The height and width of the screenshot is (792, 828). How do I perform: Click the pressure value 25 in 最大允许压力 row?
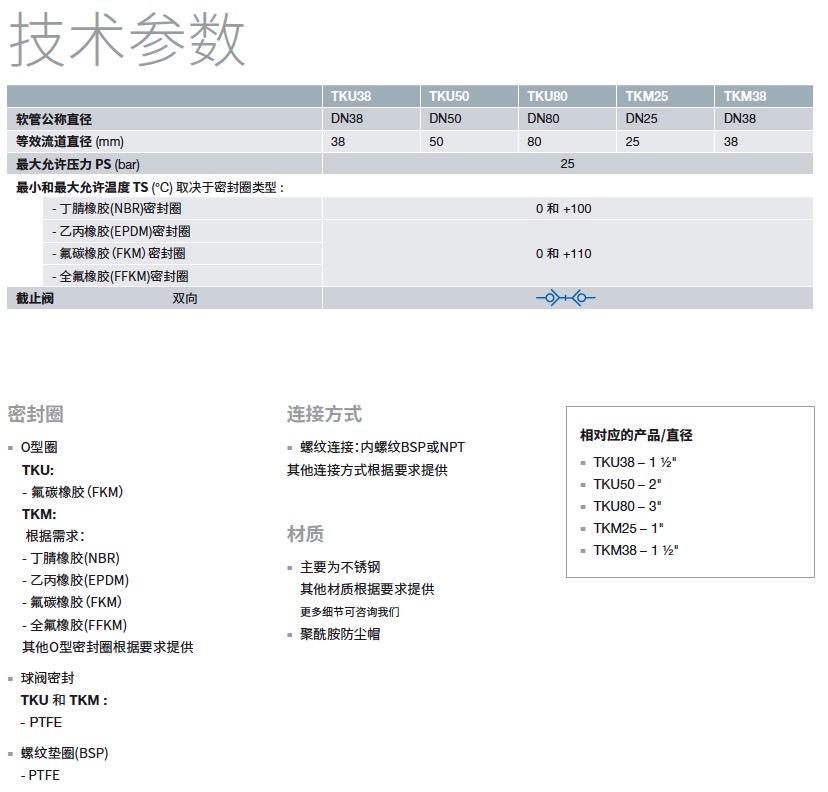tap(567, 164)
